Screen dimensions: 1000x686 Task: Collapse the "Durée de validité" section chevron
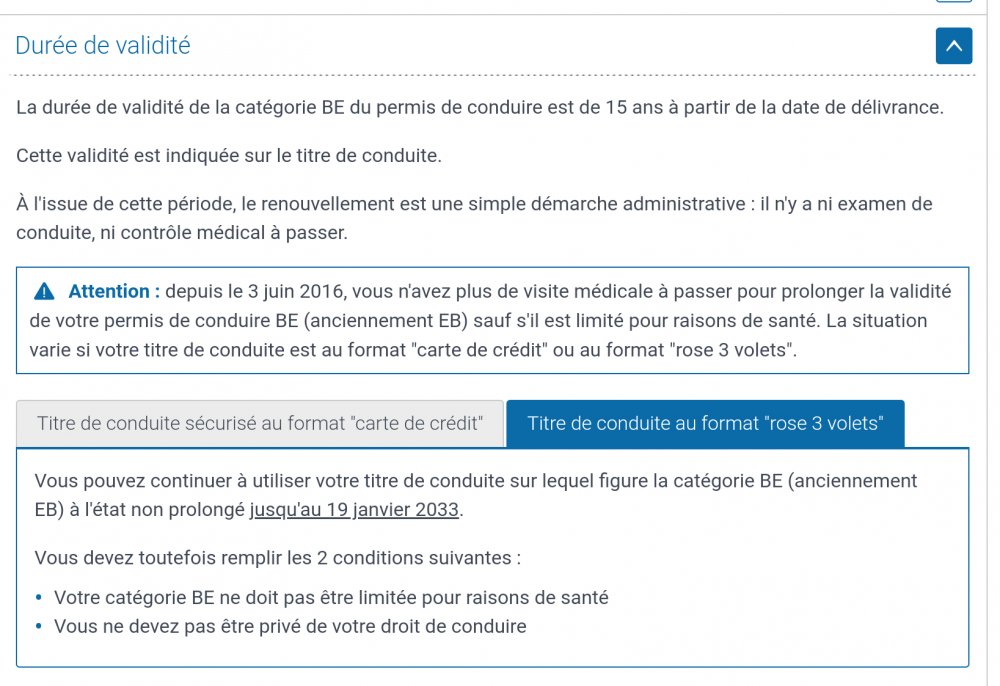click(x=953, y=46)
